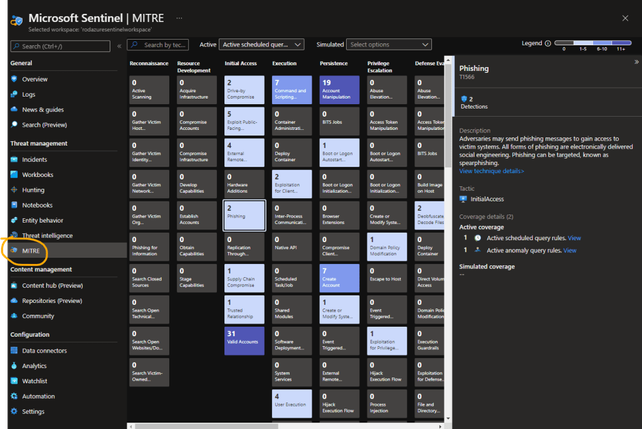This screenshot has height=429, width=642.
Task: Click the shield Detections icon in Phishing panel
Action: coord(464,99)
